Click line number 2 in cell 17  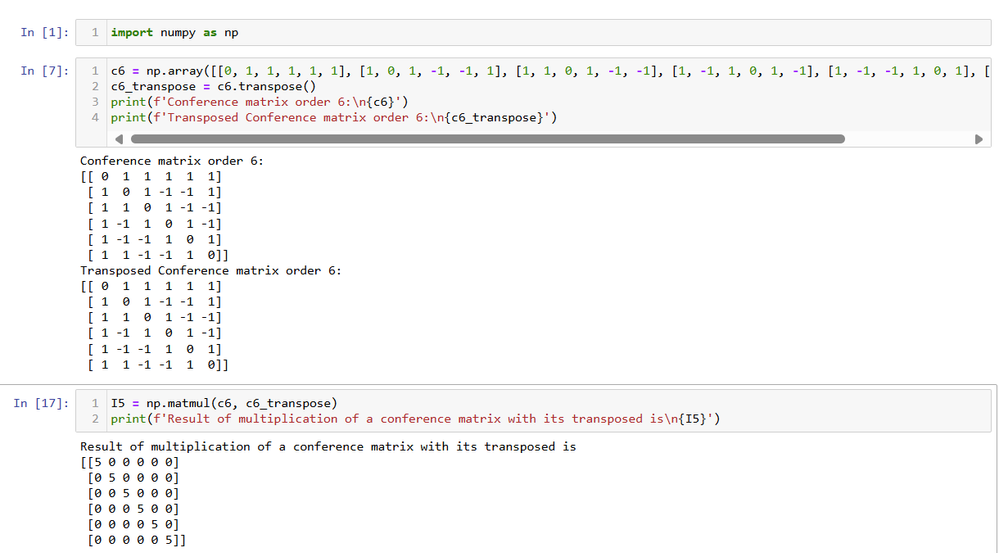(x=95, y=419)
